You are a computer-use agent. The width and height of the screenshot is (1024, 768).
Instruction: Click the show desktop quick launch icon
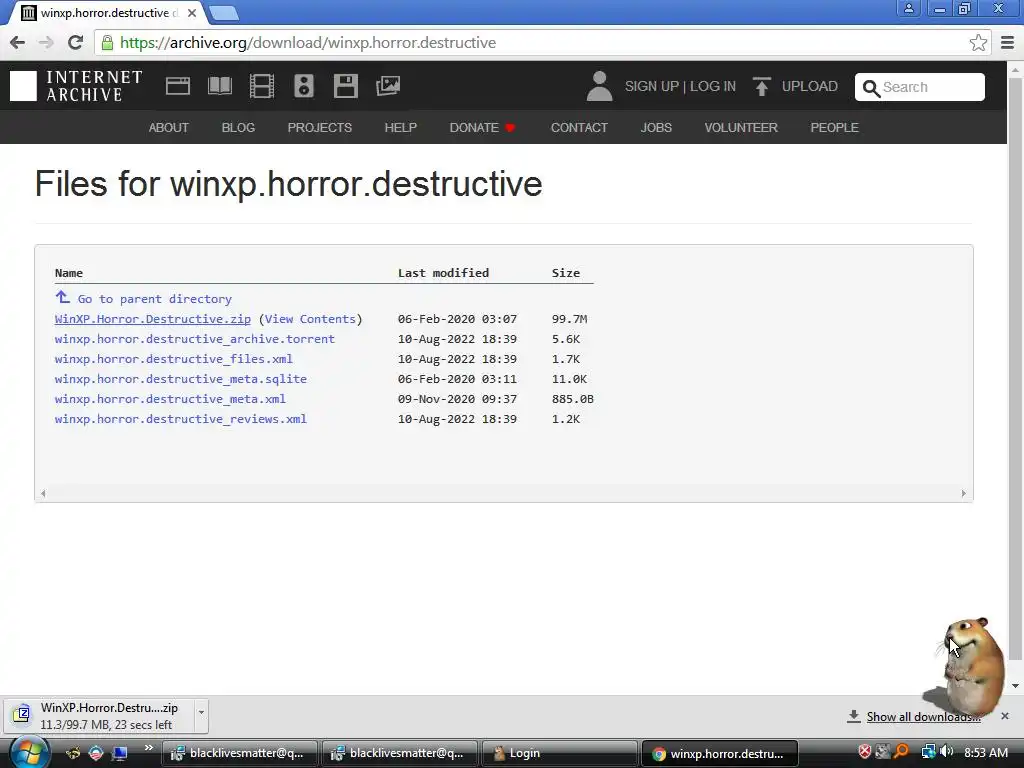click(x=120, y=753)
